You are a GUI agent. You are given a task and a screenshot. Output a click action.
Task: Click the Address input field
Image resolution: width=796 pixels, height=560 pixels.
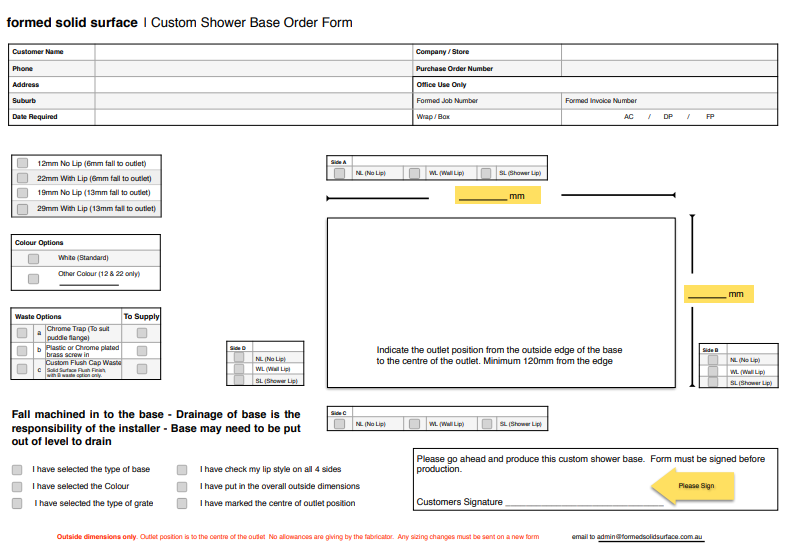253,85
